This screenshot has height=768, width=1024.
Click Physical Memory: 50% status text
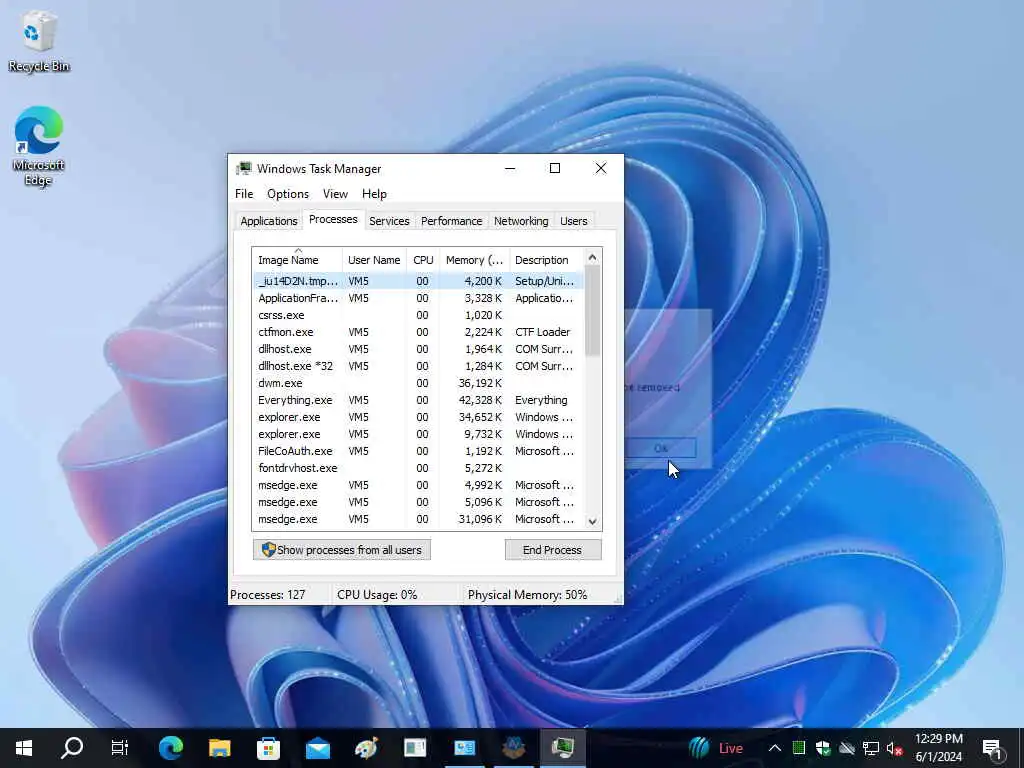point(528,595)
